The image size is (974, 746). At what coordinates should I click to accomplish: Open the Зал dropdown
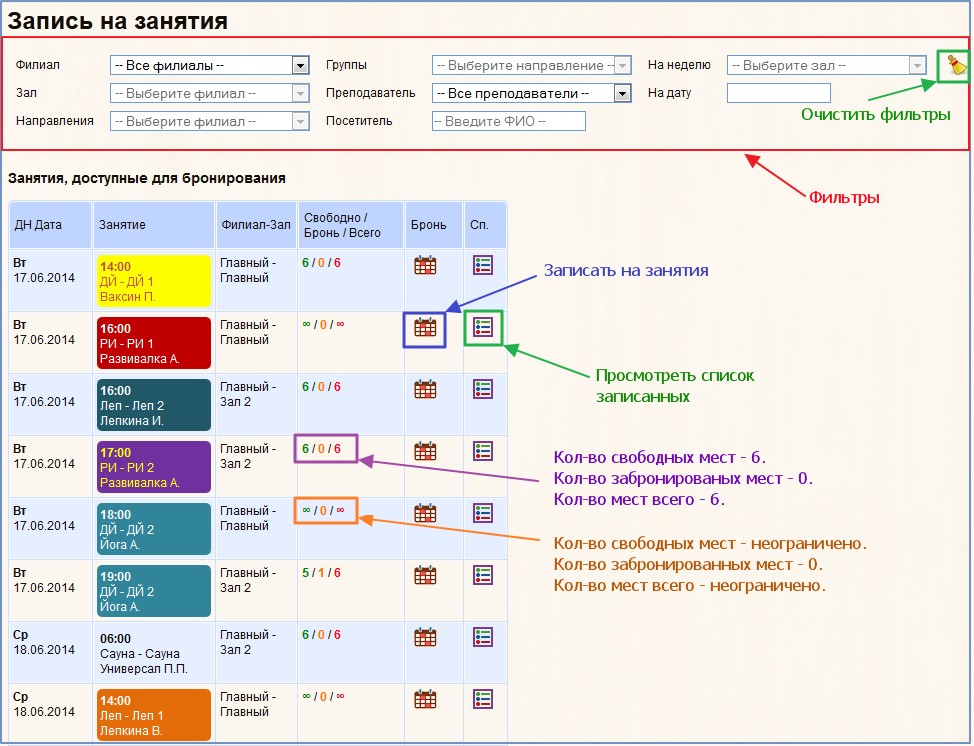pos(209,93)
